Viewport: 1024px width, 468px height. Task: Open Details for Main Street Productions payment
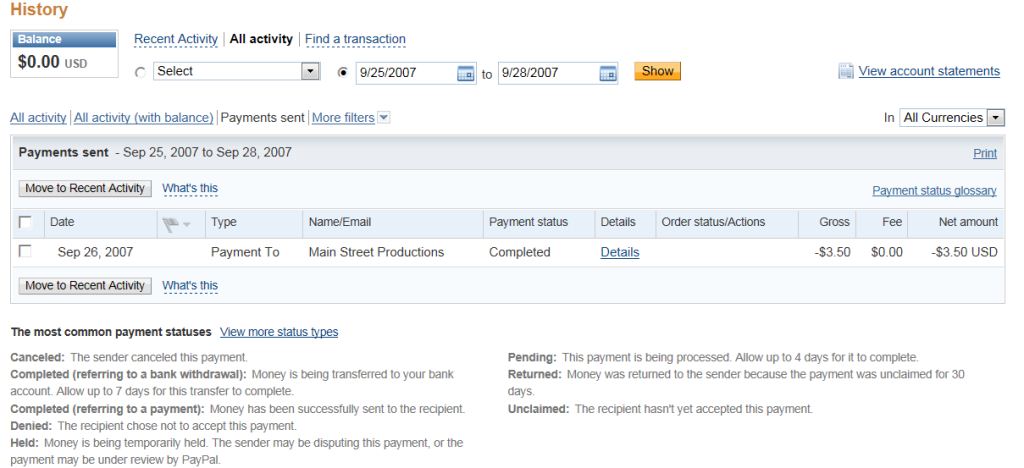pos(619,252)
